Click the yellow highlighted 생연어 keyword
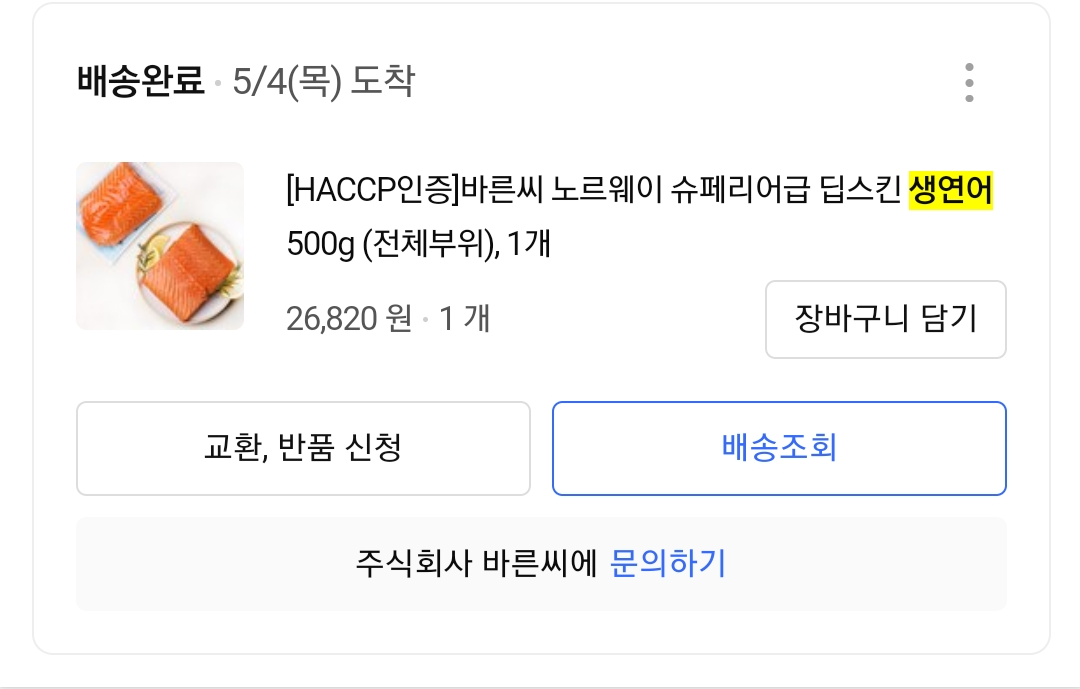The height and width of the screenshot is (689, 1080). (950, 189)
